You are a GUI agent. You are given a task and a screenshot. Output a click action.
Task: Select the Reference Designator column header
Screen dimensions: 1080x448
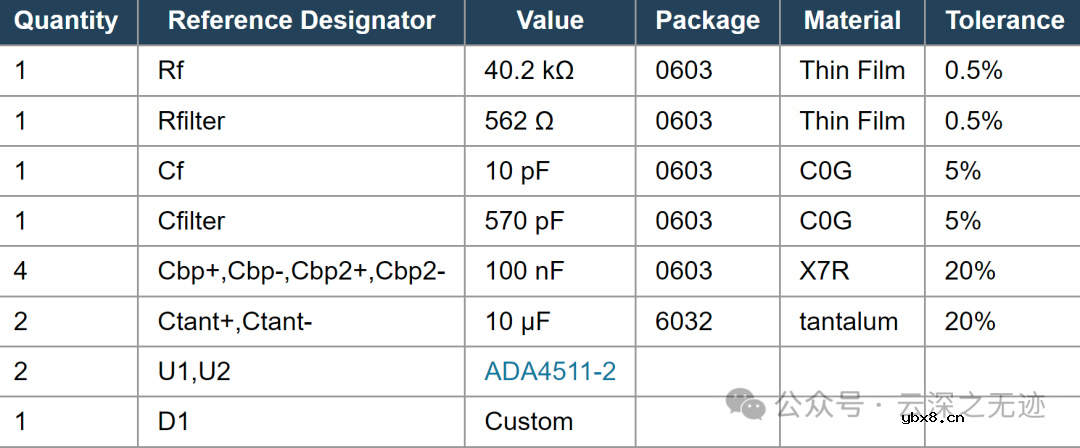(x=301, y=21)
